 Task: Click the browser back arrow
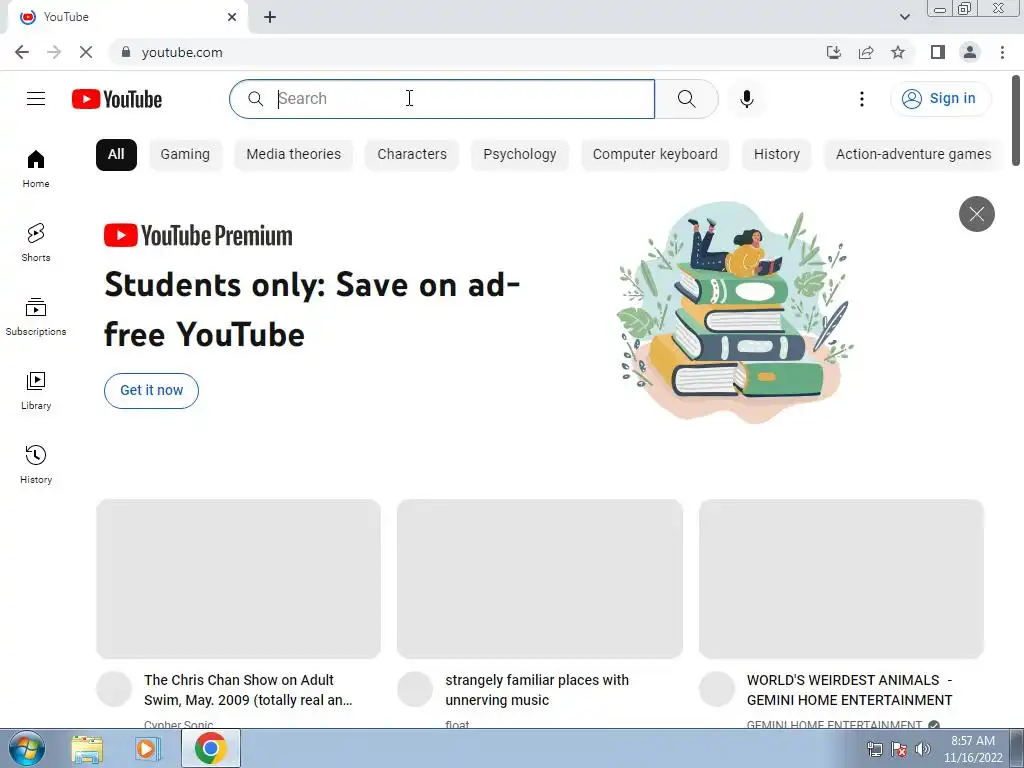22,52
